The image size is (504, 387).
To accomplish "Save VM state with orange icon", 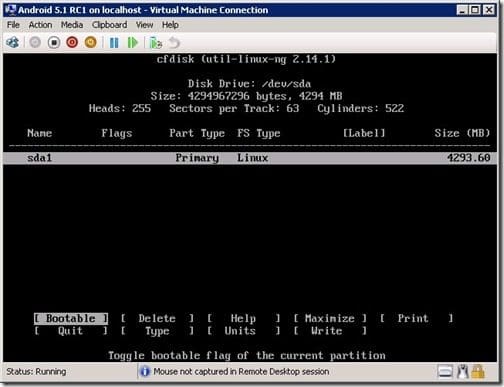I will pos(91,43).
